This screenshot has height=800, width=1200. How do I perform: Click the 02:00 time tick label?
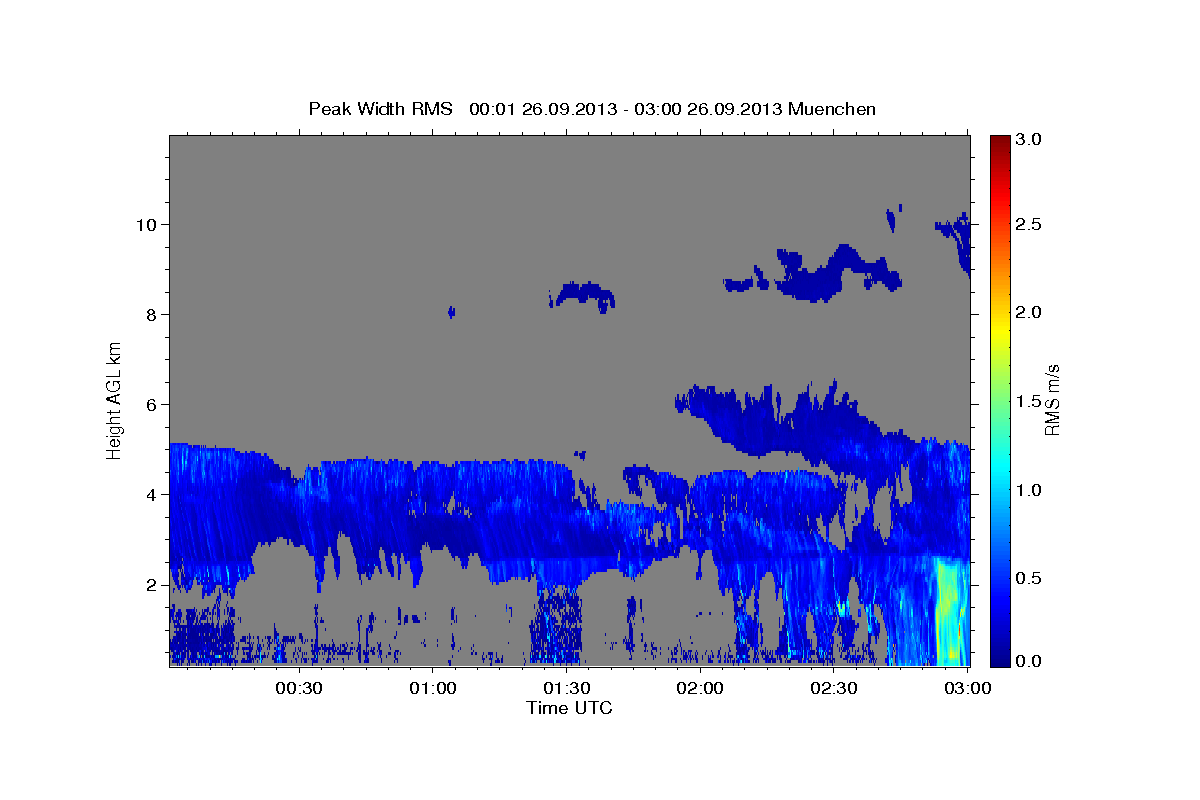tap(700, 688)
